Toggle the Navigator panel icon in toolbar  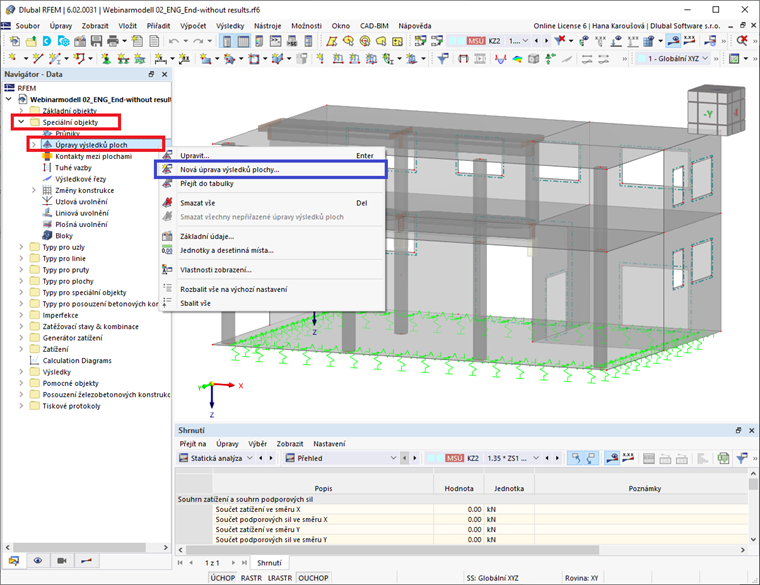click(x=226, y=42)
